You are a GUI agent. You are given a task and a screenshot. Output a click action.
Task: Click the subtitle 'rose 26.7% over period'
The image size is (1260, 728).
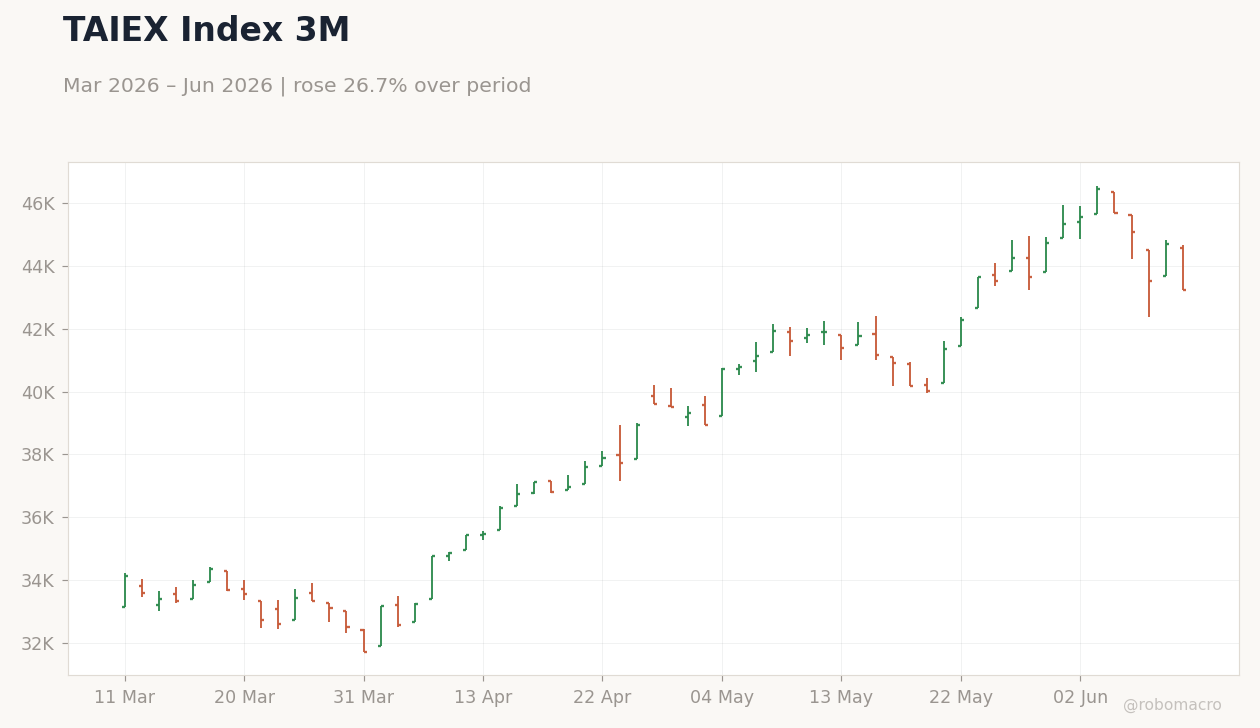[412, 86]
